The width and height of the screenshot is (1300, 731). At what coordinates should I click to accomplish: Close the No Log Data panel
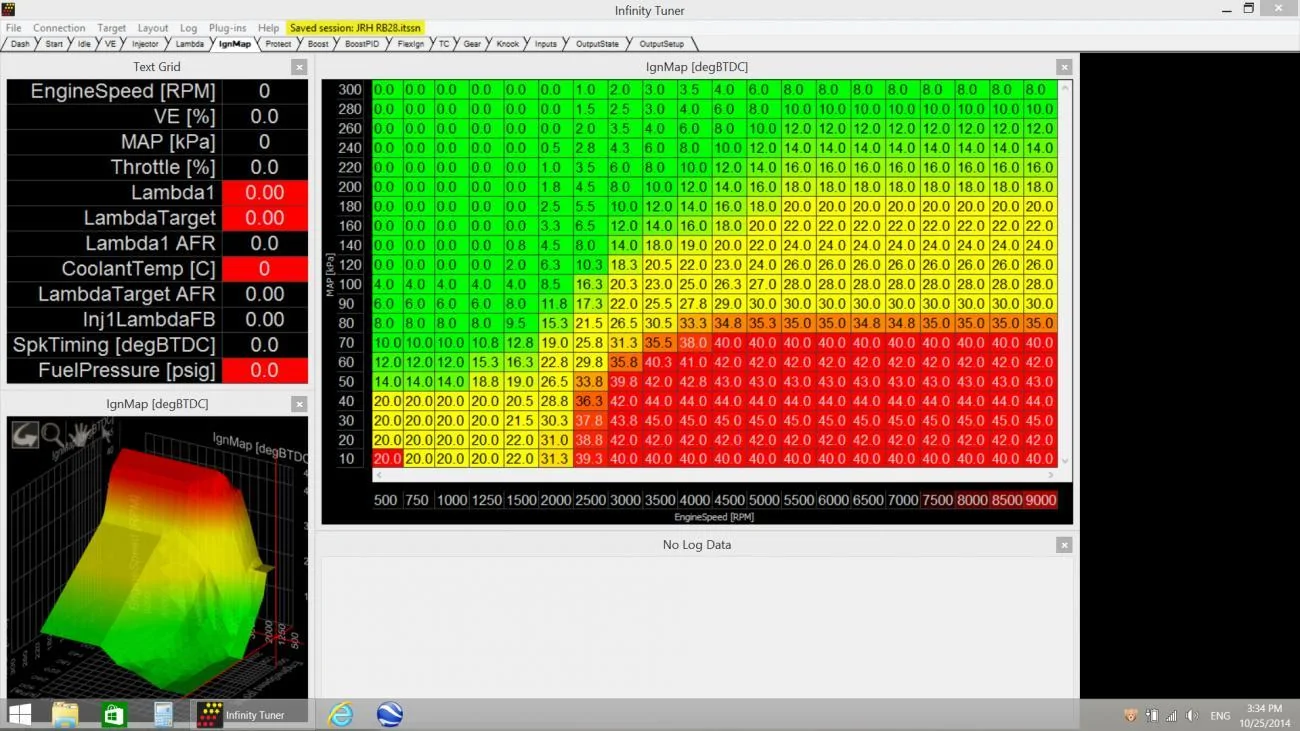click(1064, 545)
